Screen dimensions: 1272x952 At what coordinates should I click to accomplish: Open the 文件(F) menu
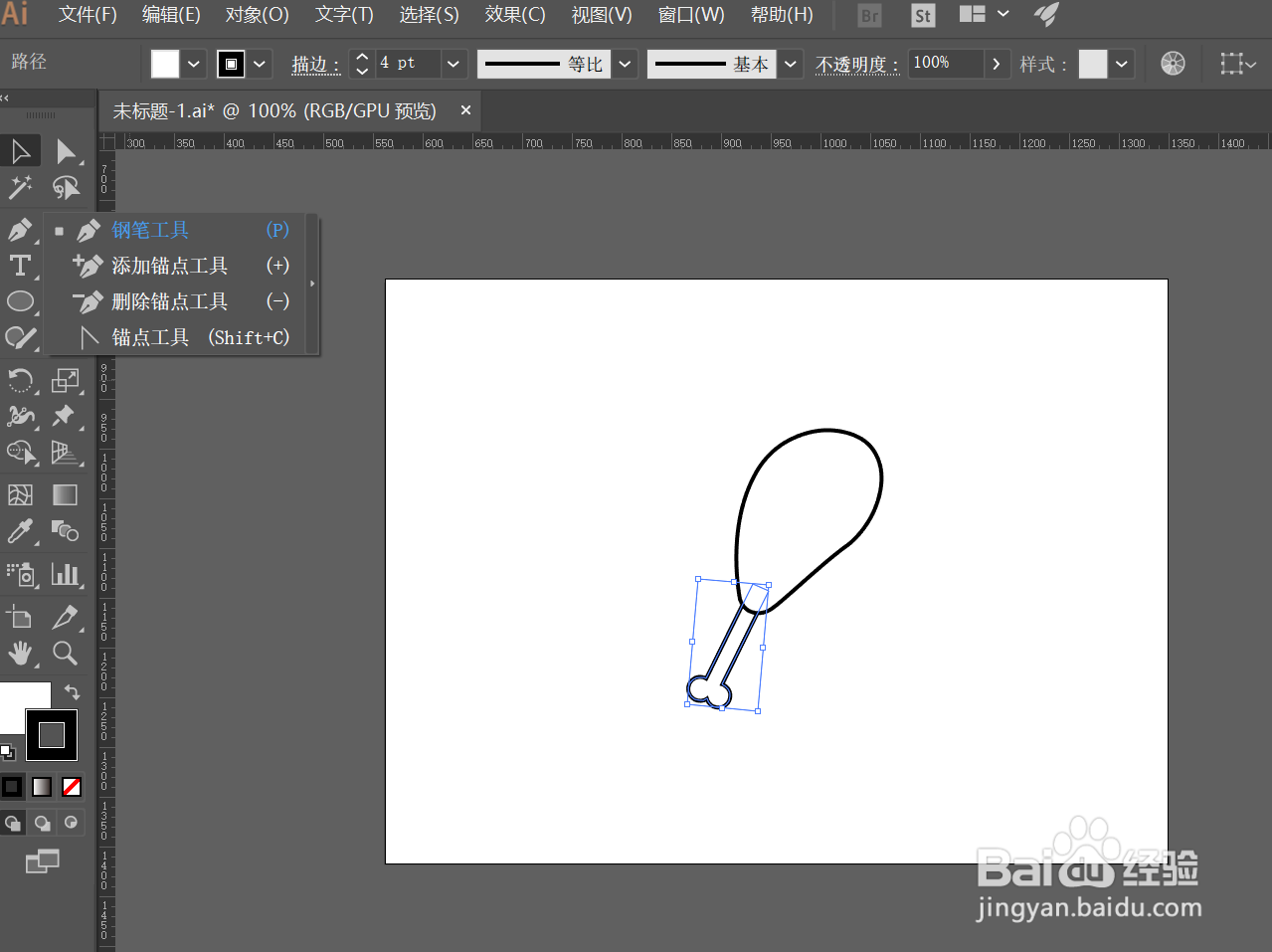pyautogui.click(x=88, y=15)
